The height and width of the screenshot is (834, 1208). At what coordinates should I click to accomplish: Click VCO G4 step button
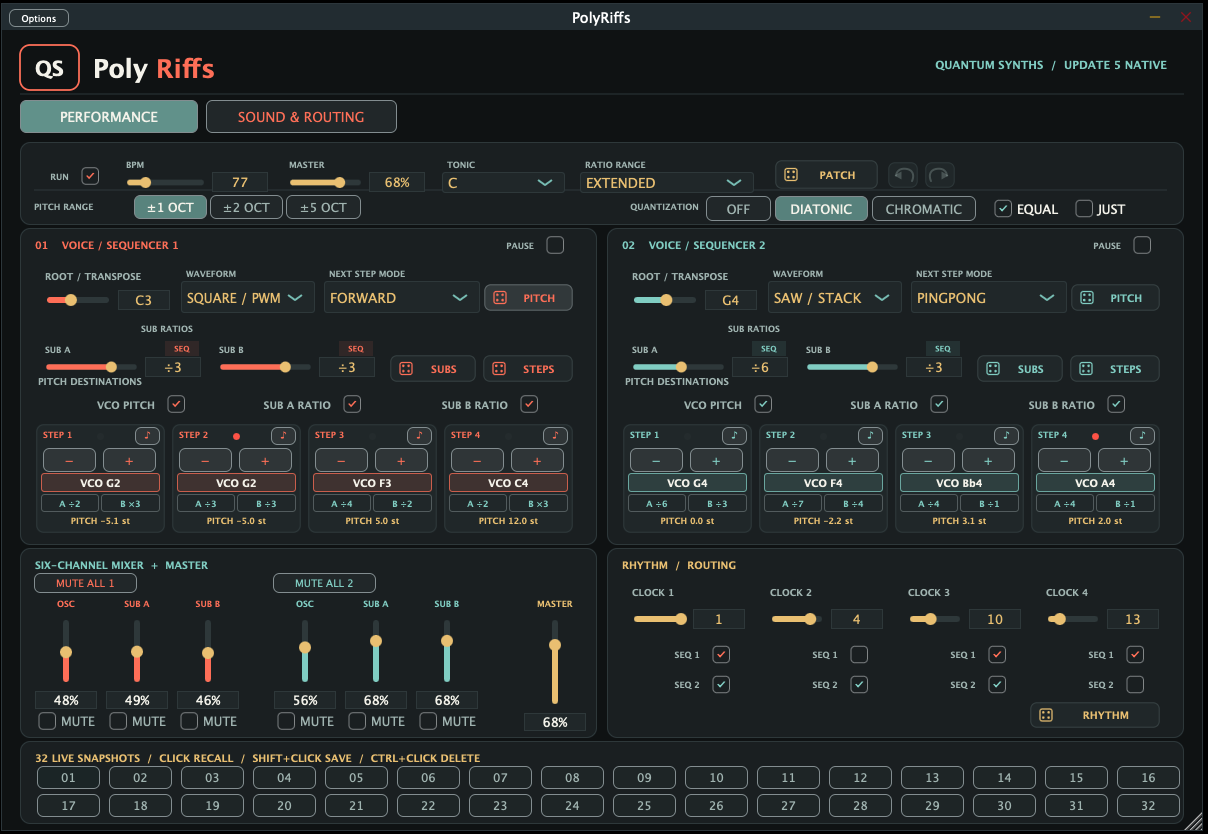click(x=687, y=483)
